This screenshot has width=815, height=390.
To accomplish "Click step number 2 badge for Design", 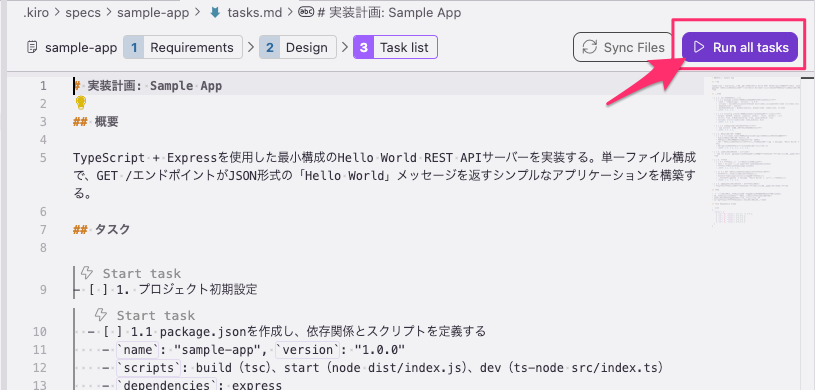I will (270, 47).
